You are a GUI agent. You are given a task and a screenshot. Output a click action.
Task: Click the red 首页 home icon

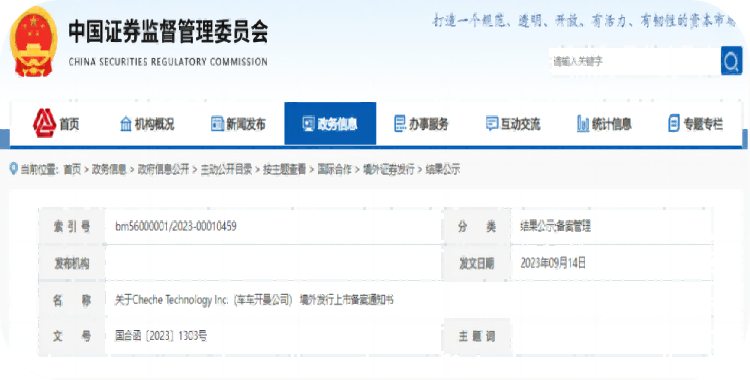[44, 123]
